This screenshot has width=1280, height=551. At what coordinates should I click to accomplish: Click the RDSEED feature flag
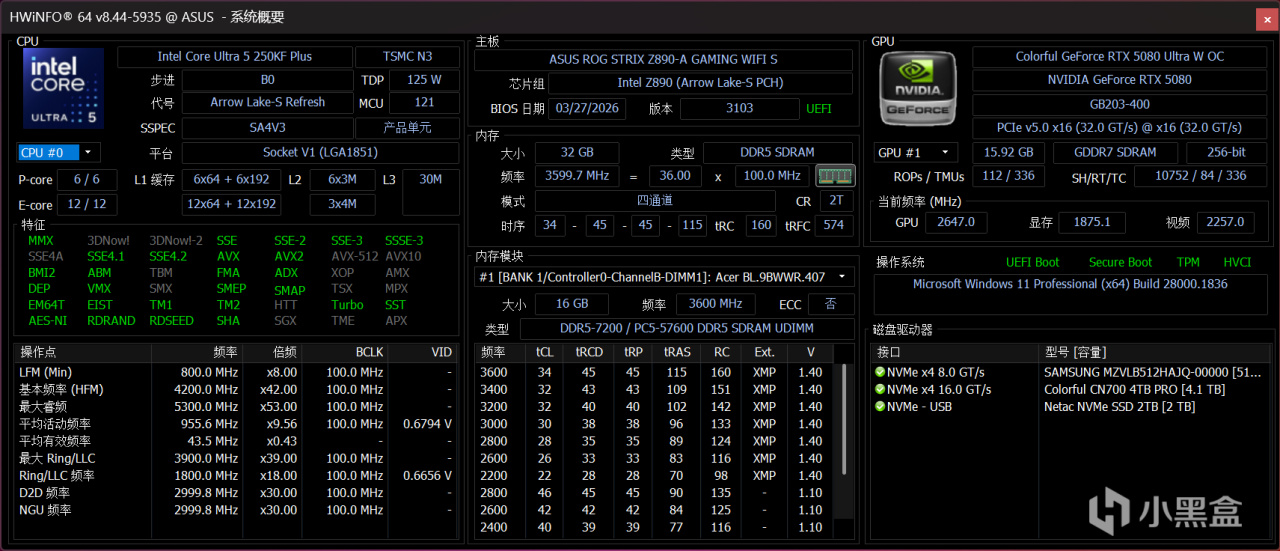point(171,321)
